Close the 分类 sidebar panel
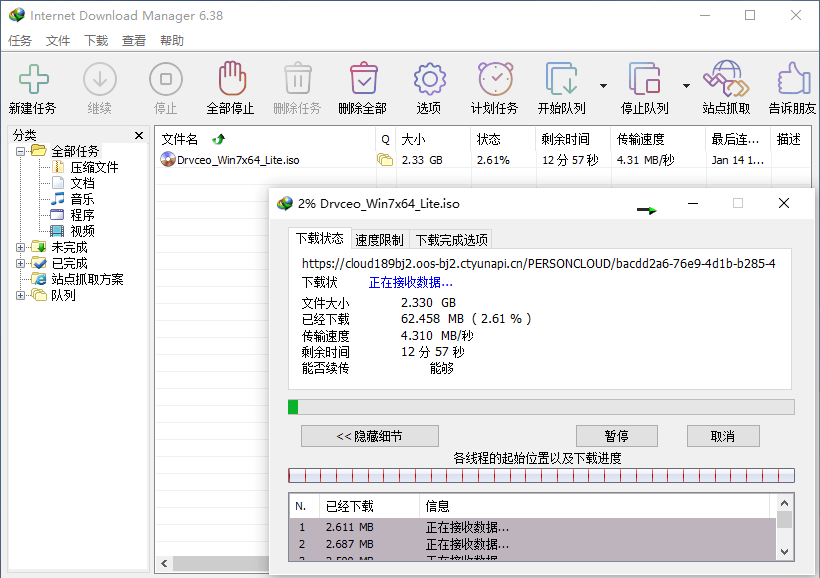Viewport: 820px width, 578px height. [139, 135]
